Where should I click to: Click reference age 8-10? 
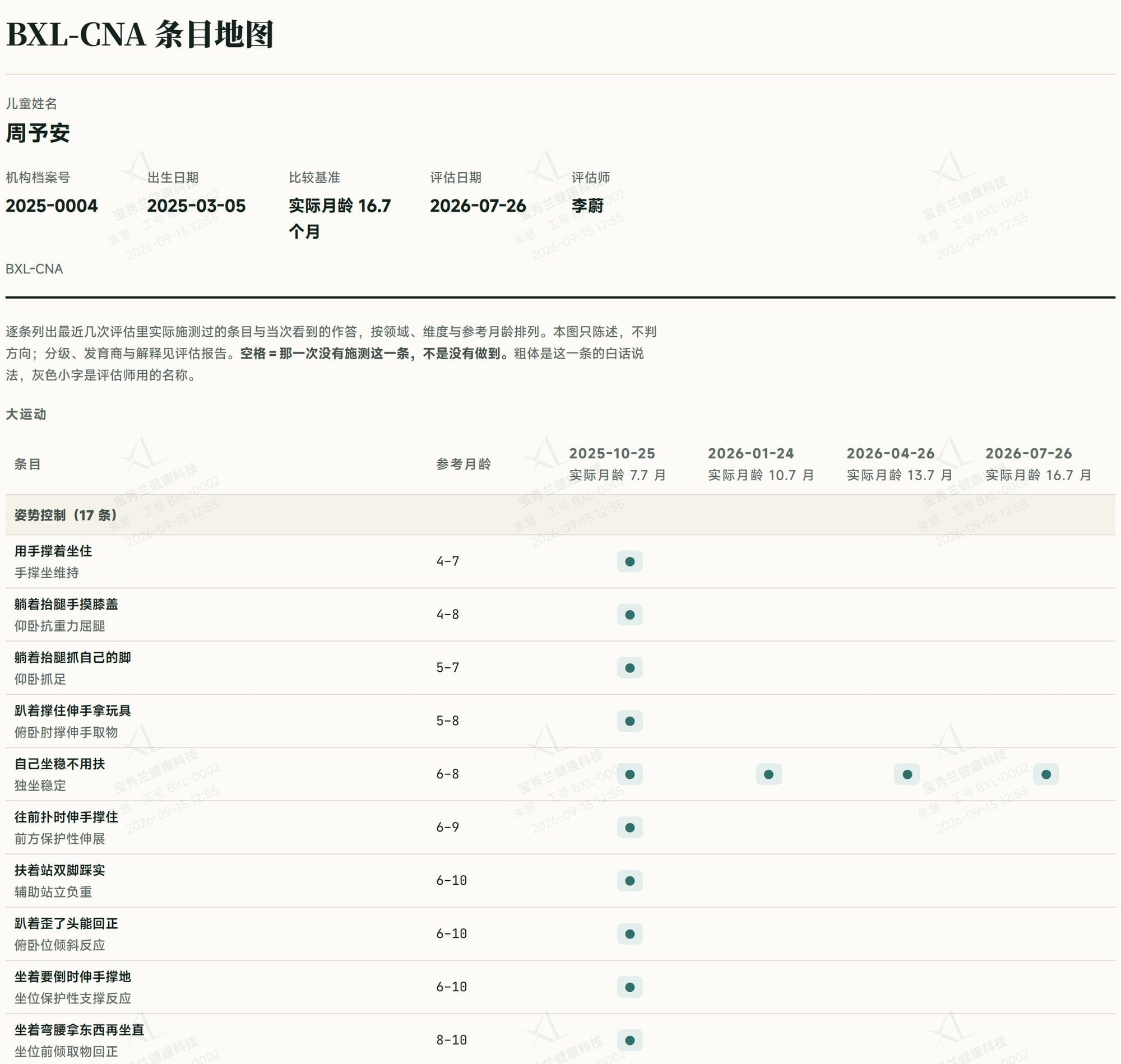pos(452,1040)
